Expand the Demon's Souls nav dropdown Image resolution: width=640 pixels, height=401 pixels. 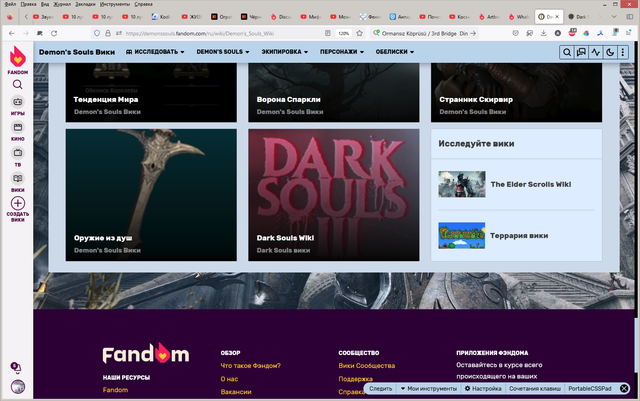pos(223,52)
